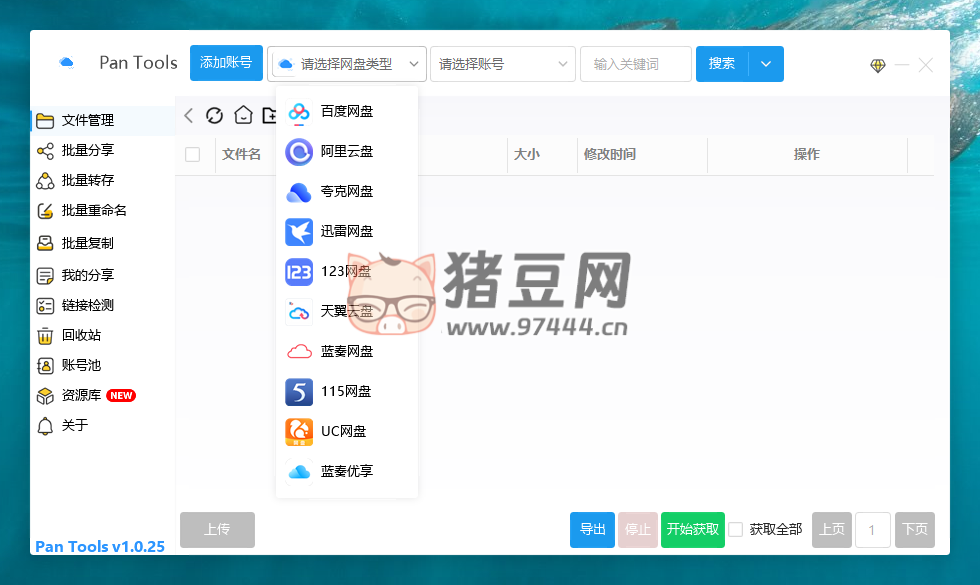The width and height of the screenshot is (980, 585).
Task: Go to previous page with 上页
Action: click(832, 530)
